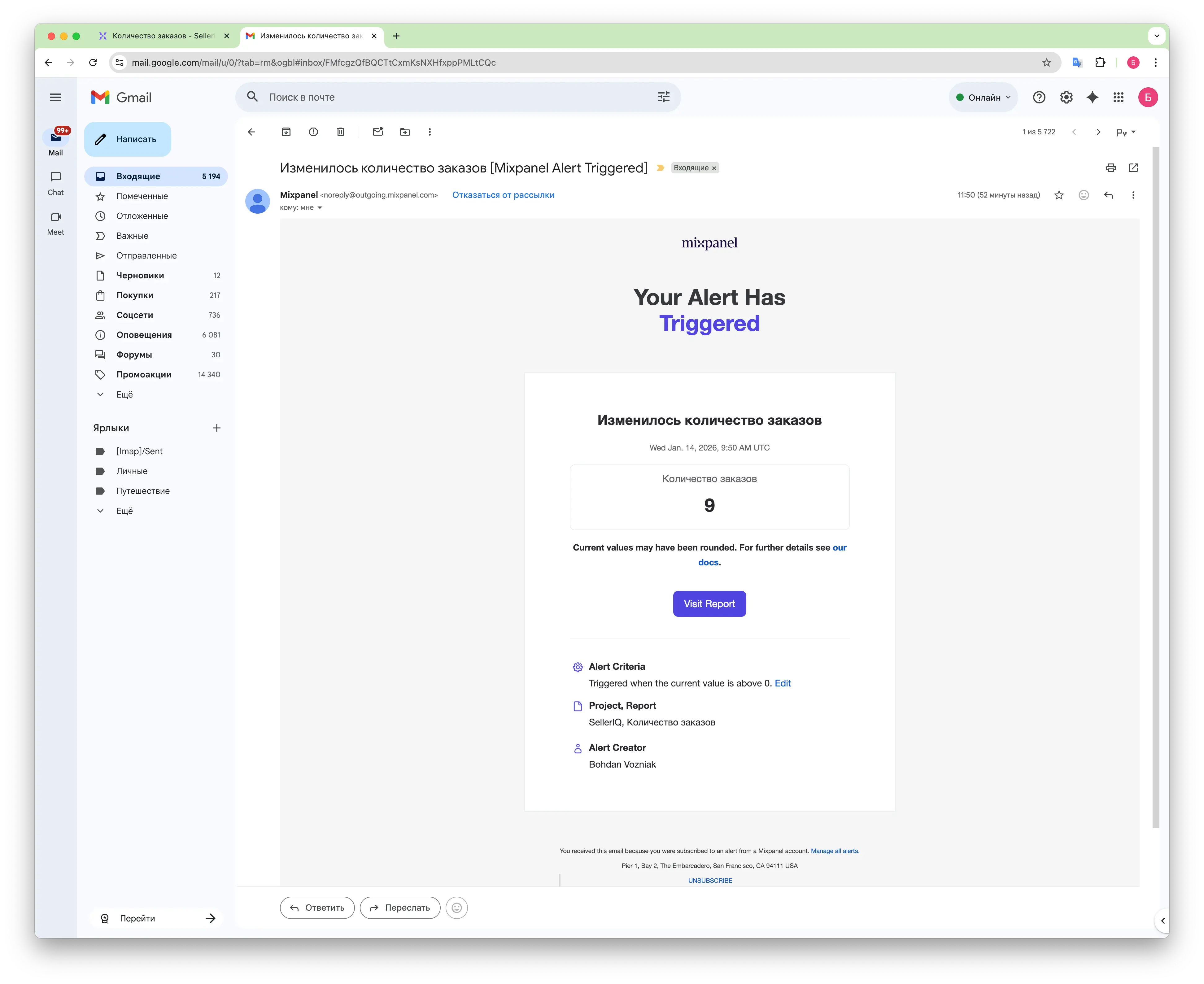This screenshot has width=1204, height=984.
Task: Click the Отказаться от рассылки link
Action: [503, 195]
